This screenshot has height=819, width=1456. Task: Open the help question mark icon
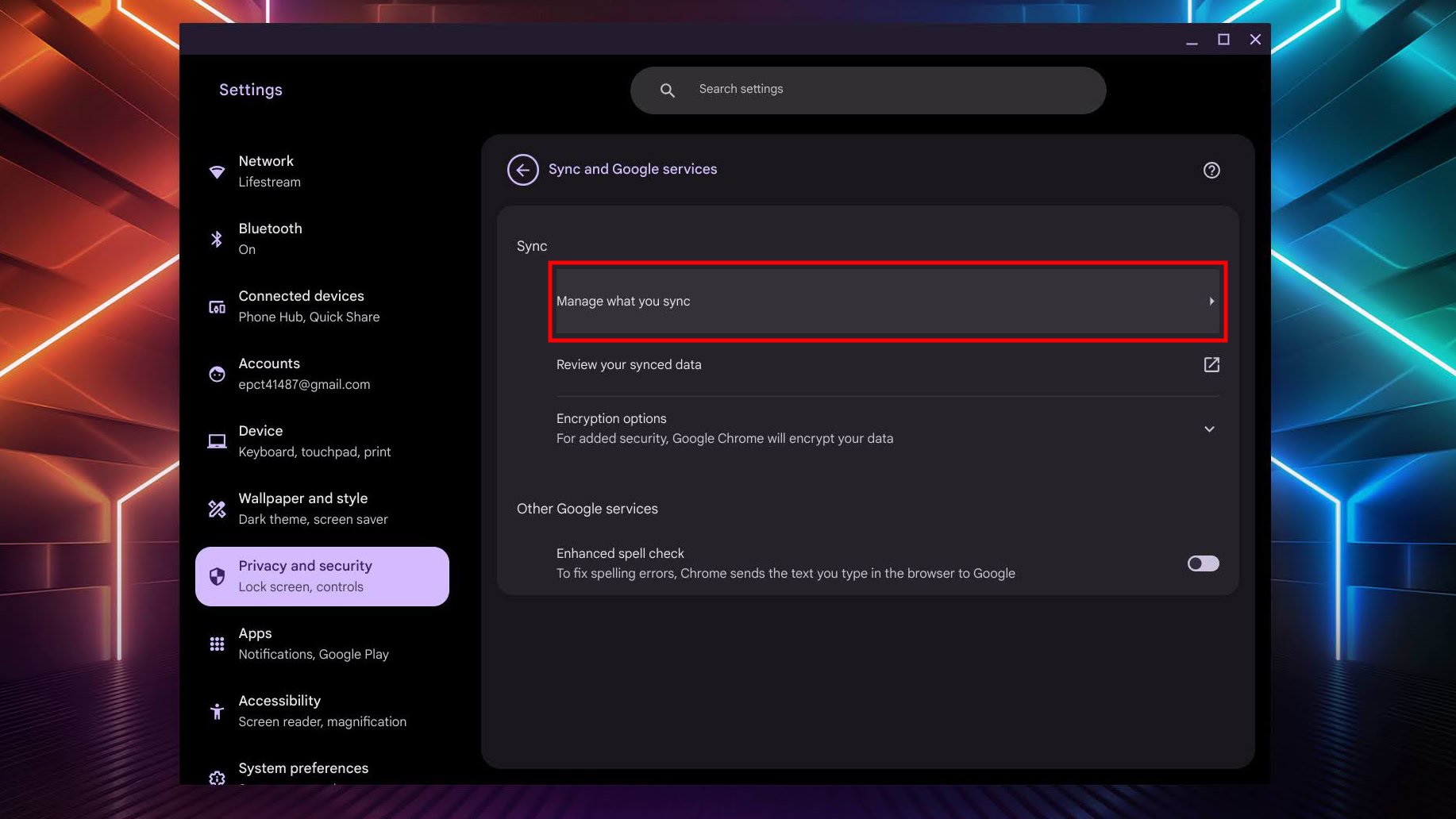pyautogui.click(x=1211, y=170)
